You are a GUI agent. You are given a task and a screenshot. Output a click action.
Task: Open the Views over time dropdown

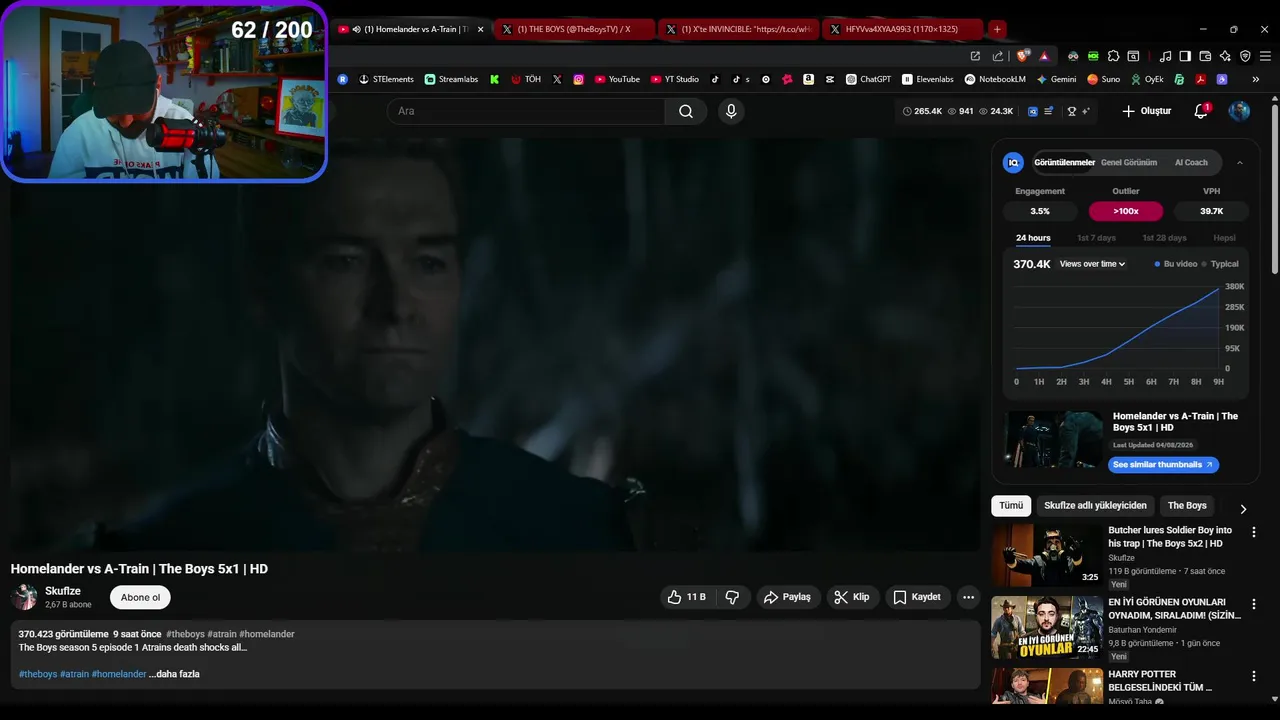pyautogui.click(x=1093, y=264)
